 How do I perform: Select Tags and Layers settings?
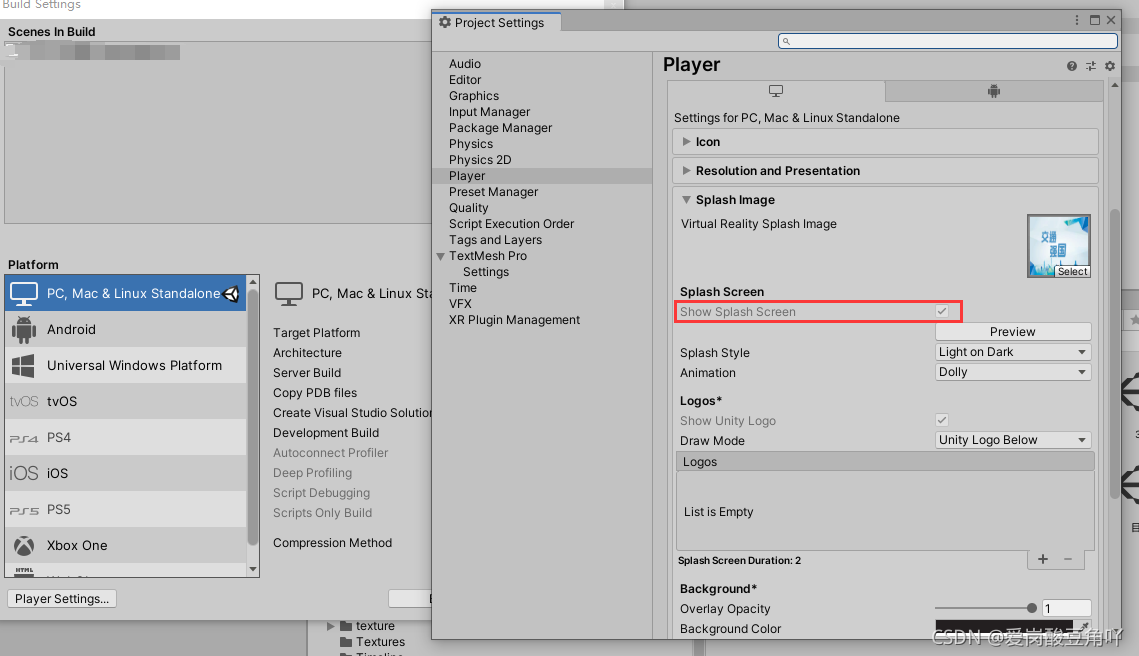click(x=495, y=240)
